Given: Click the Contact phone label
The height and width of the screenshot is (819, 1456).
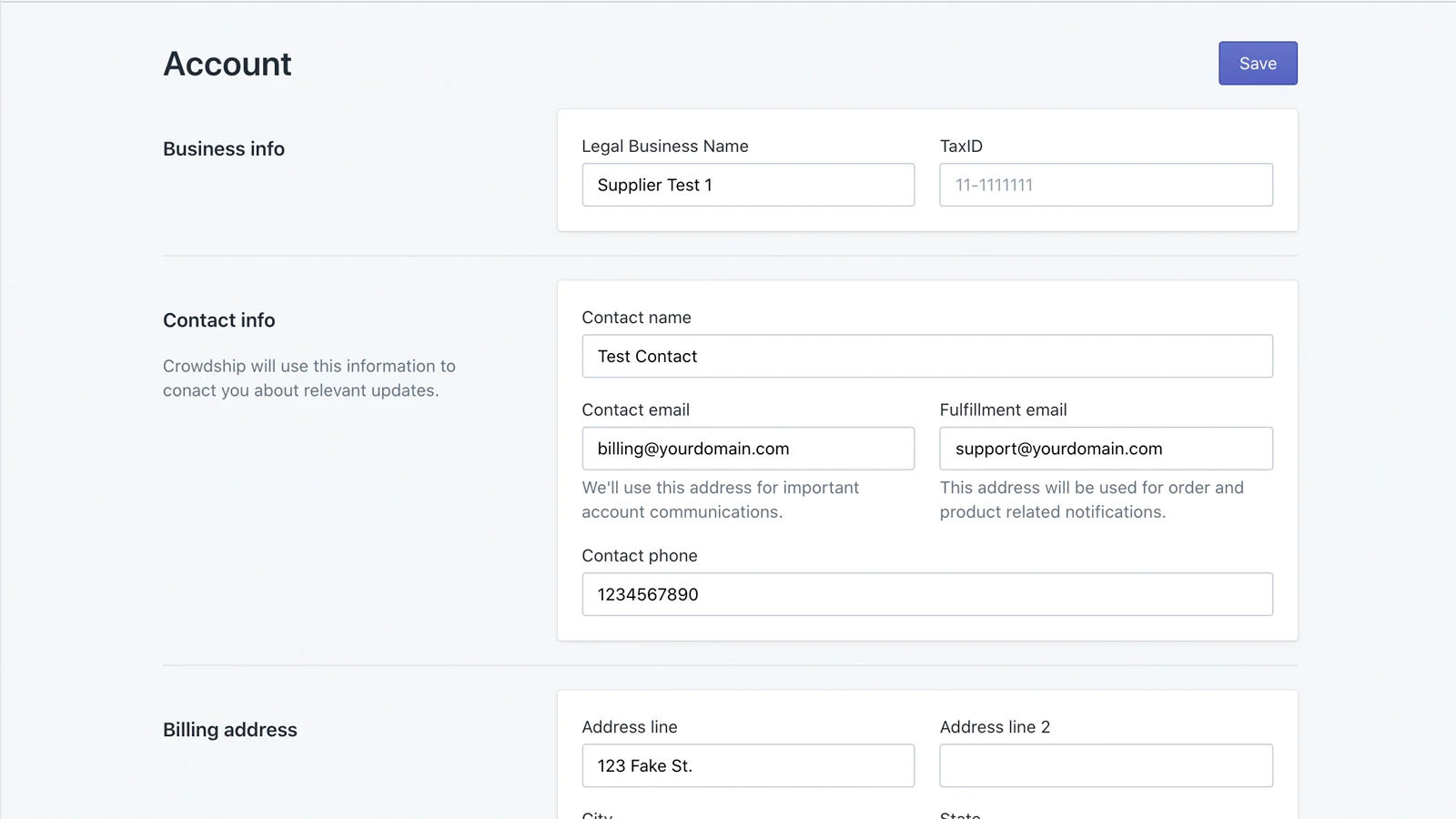Looking at the screenshot, I should 640,556.
